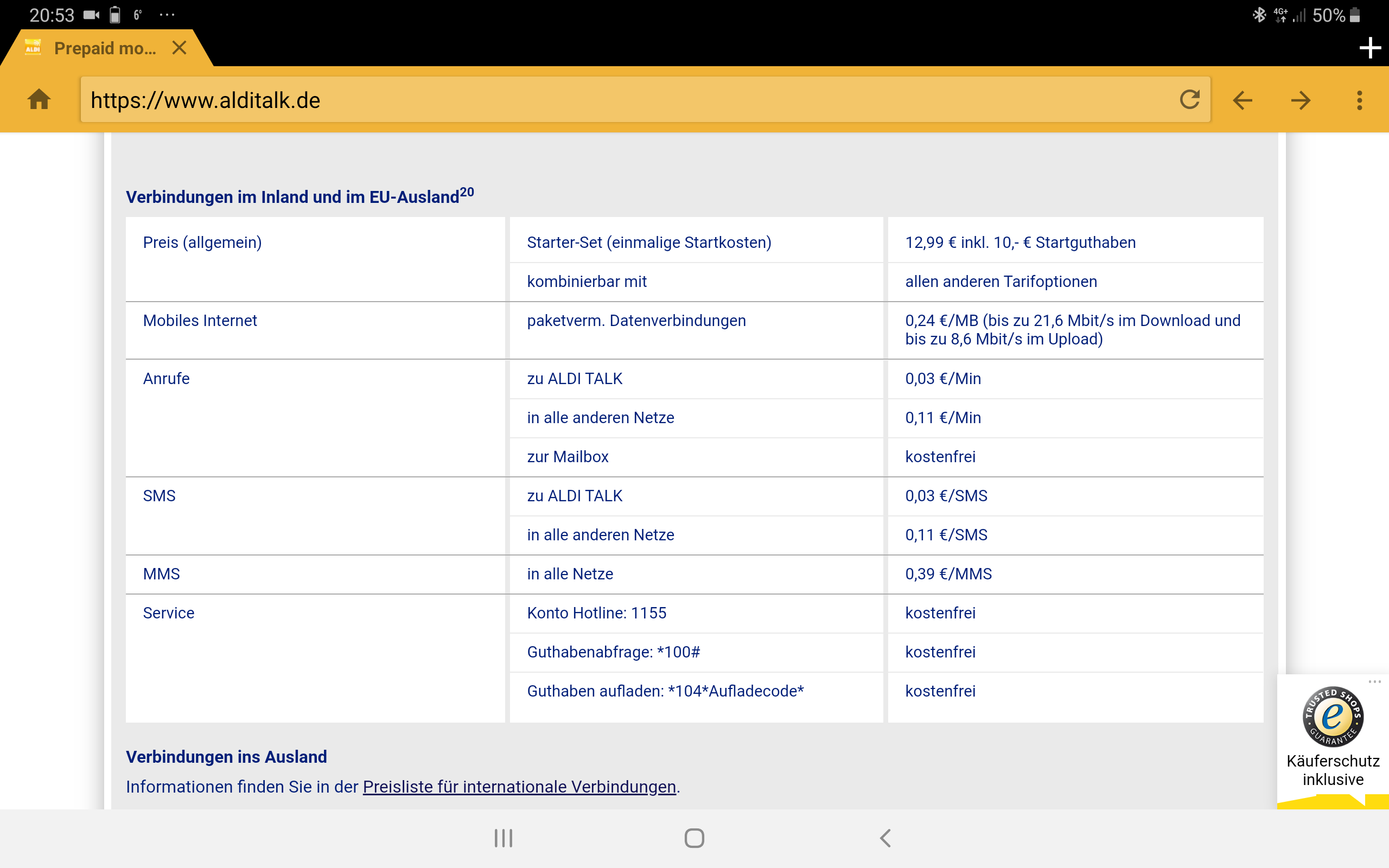Select the Anrufe row label
The height and width of the screenshot is (868, 1389).
[x=166, y=378]
